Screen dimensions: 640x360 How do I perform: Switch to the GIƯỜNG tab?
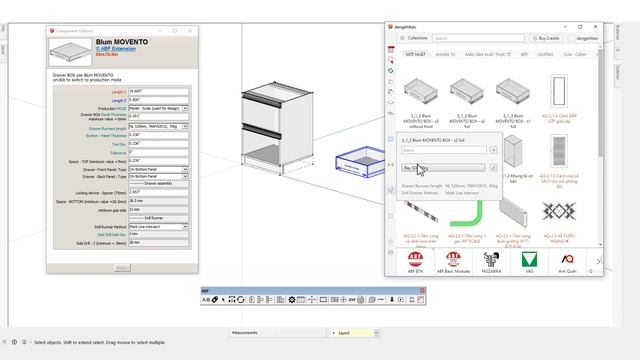[x=545, y=54]
